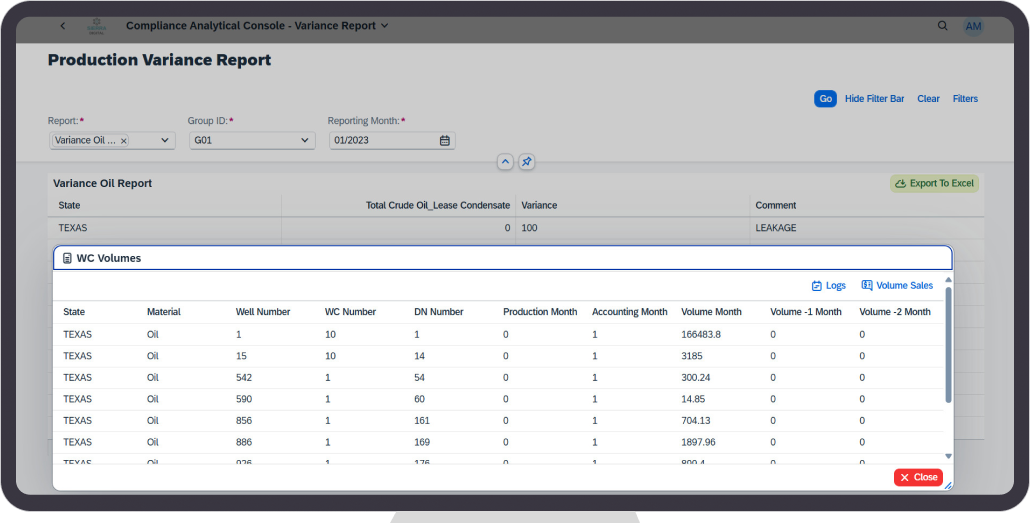
Task: Click the Volume Month column header
Action: coord(711,312)
